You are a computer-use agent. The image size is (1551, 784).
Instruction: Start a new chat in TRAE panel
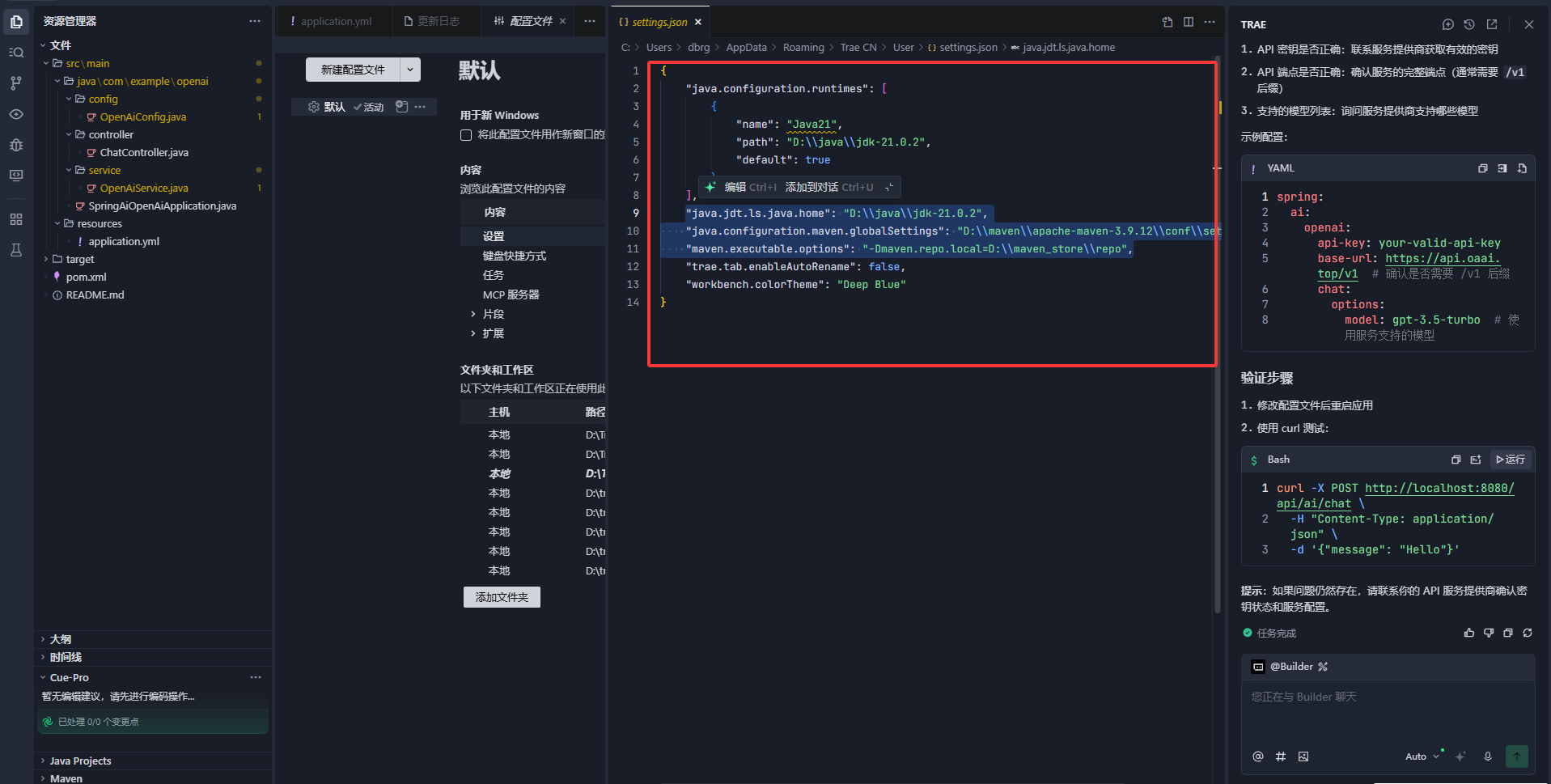1448,24
